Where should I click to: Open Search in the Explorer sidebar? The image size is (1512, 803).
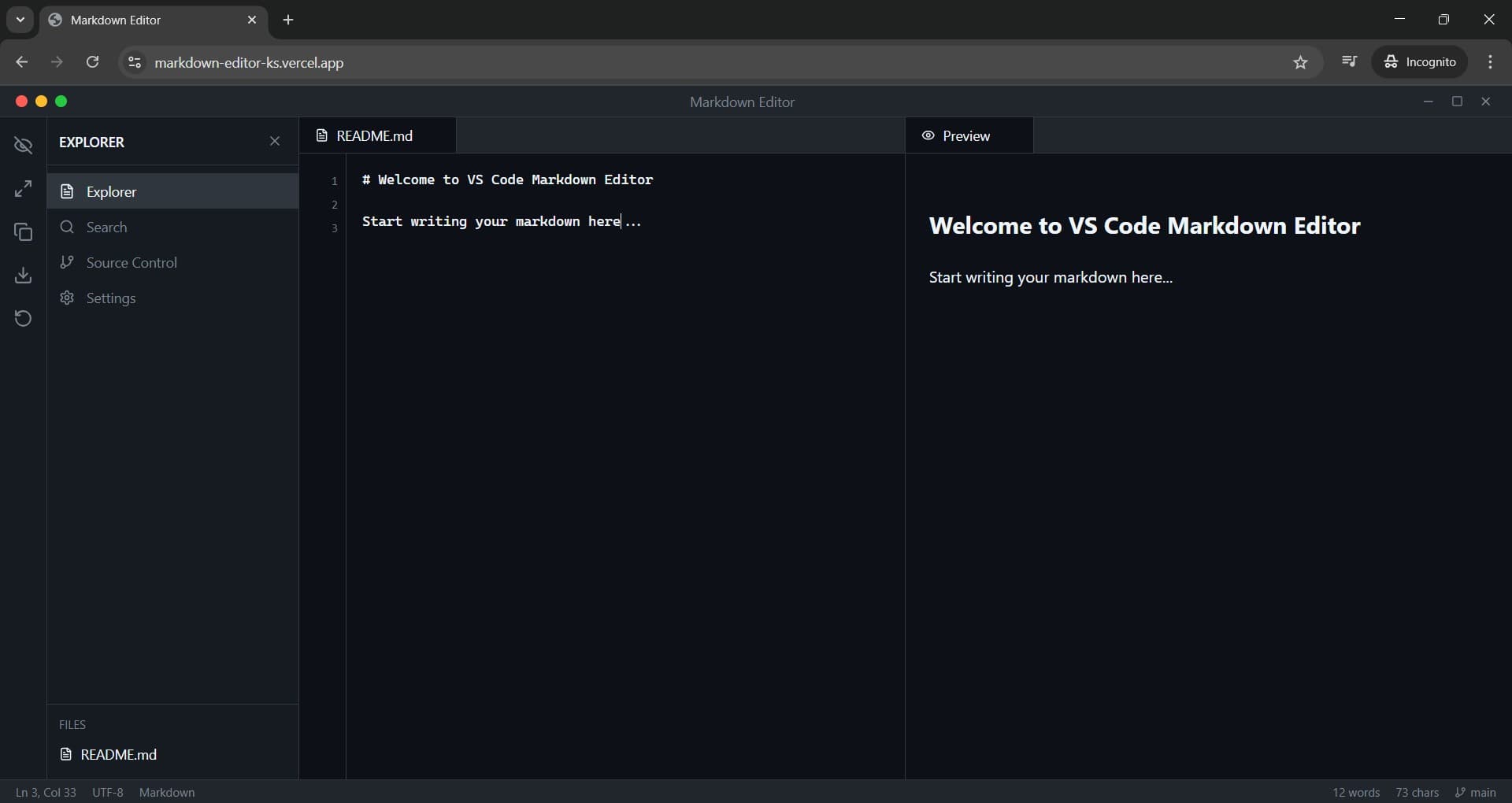point(107,228)
